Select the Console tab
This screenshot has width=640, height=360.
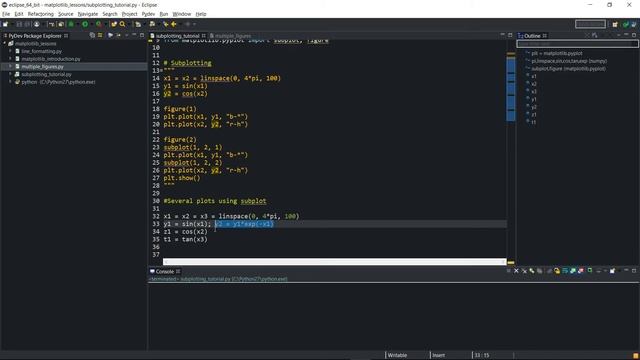164,271
